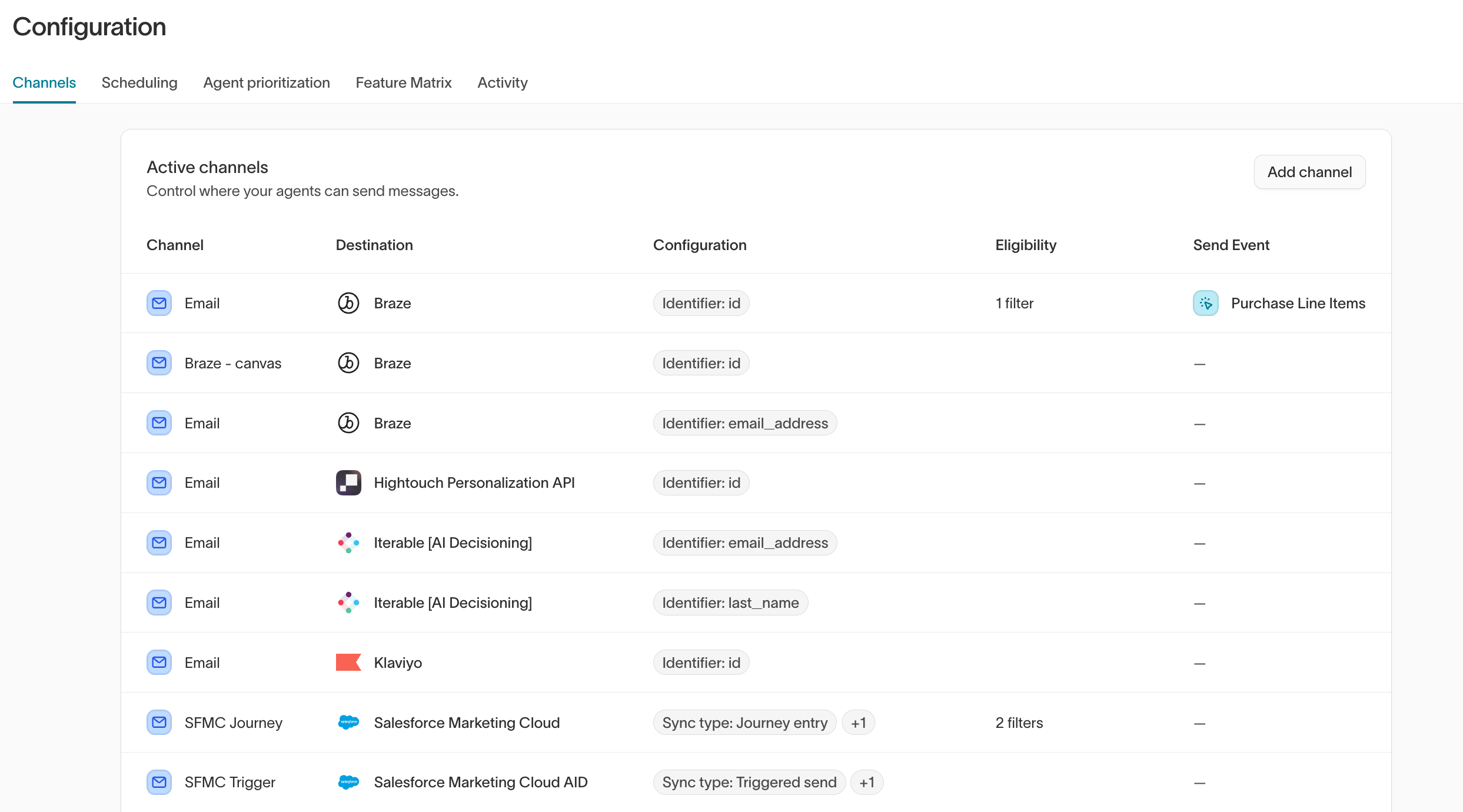Click the Purchase Line Items event icon
Image resolution: width=1463 pixels, height=812 pixels.
click(x=1206, y=303)
